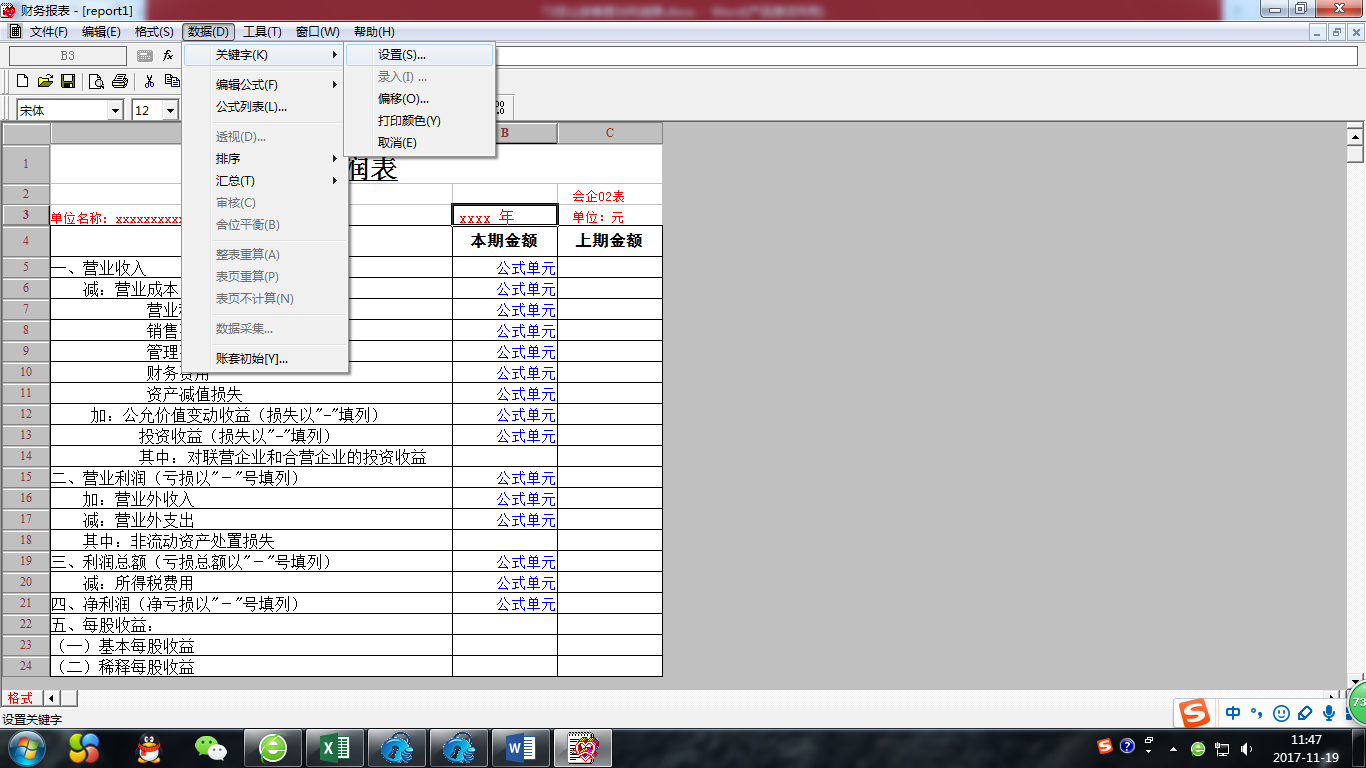Open the 窗口(W) menu
This screenshot has width=1366, height=768.
[318, 32]
